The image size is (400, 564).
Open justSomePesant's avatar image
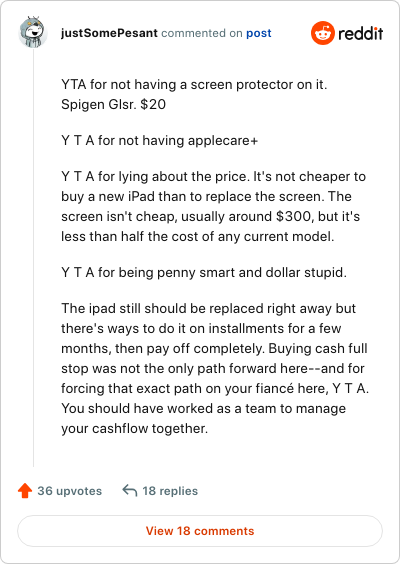(33, 32)
